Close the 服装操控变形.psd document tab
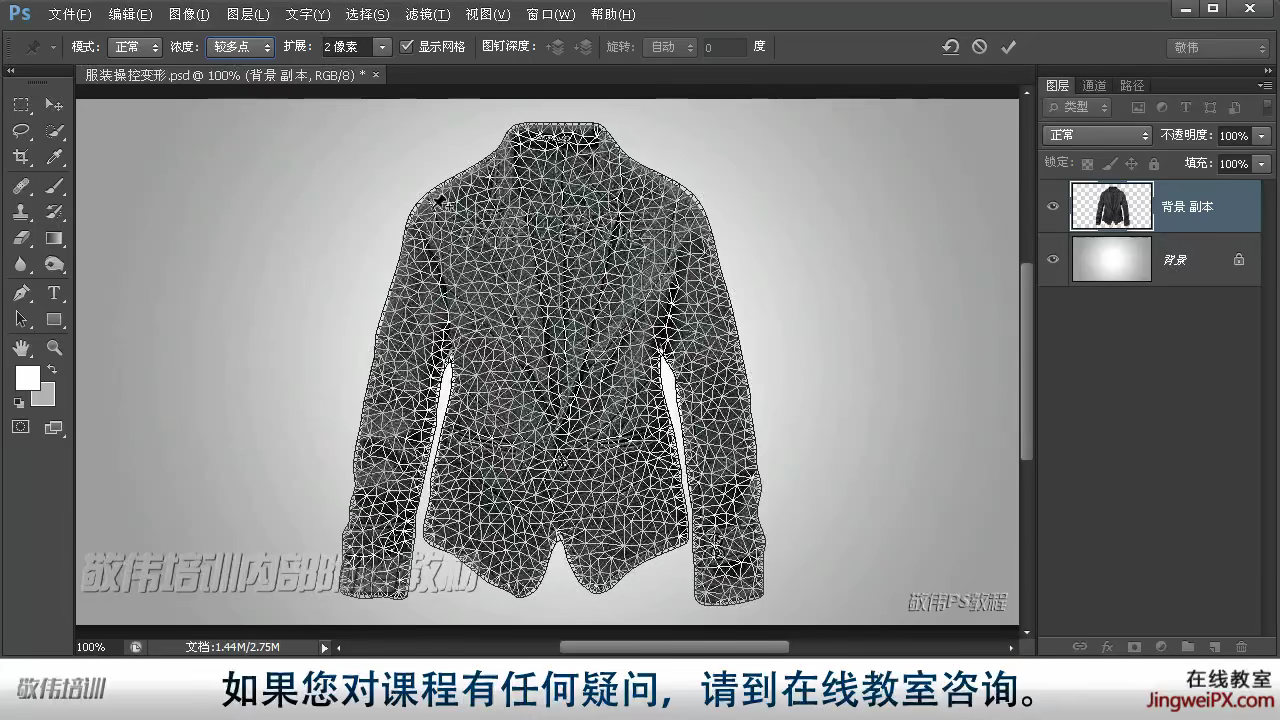This screenshot has width=1280, height=720. [376, 75]
